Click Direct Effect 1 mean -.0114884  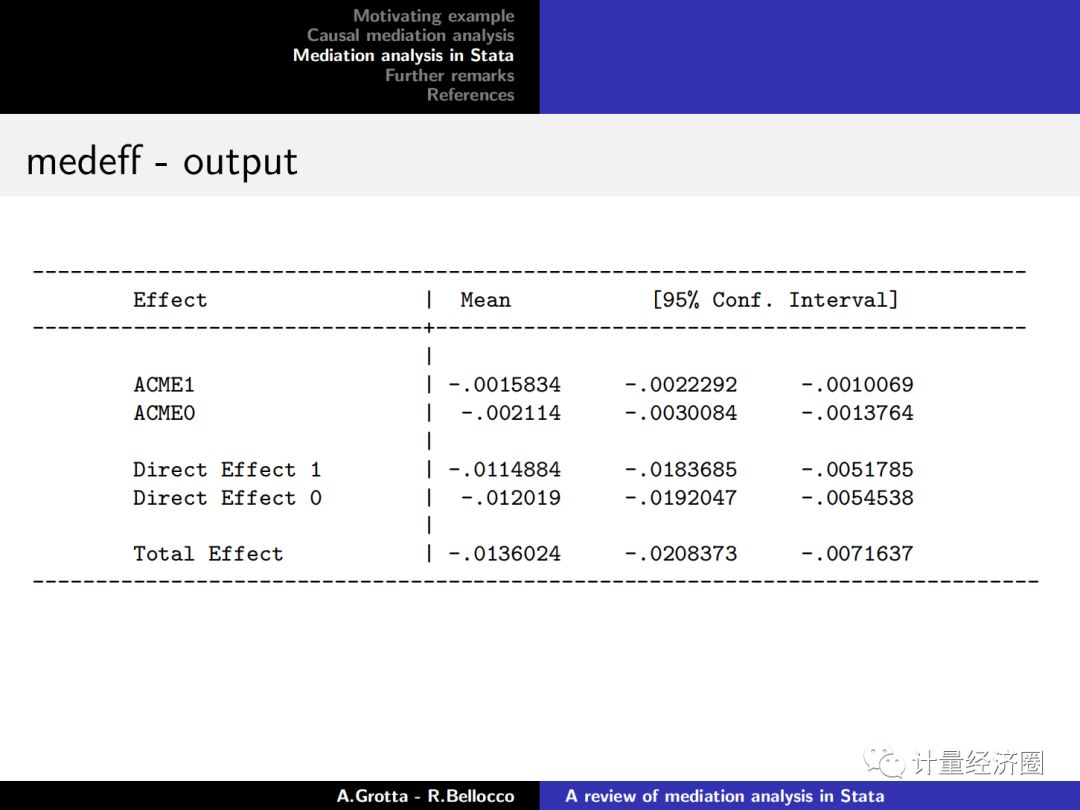[x=505, y=470]
